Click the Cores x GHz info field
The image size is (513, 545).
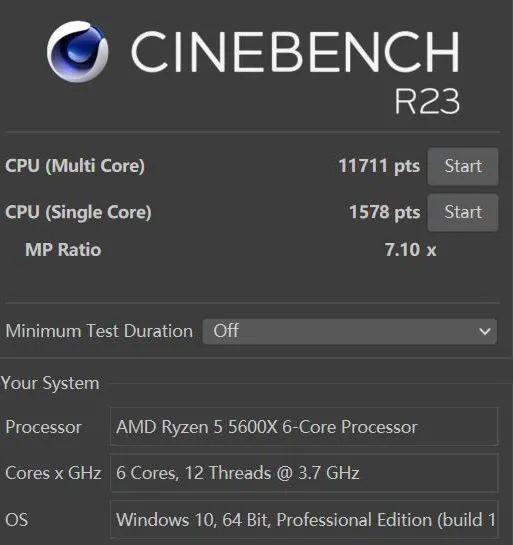click(304, 473)
